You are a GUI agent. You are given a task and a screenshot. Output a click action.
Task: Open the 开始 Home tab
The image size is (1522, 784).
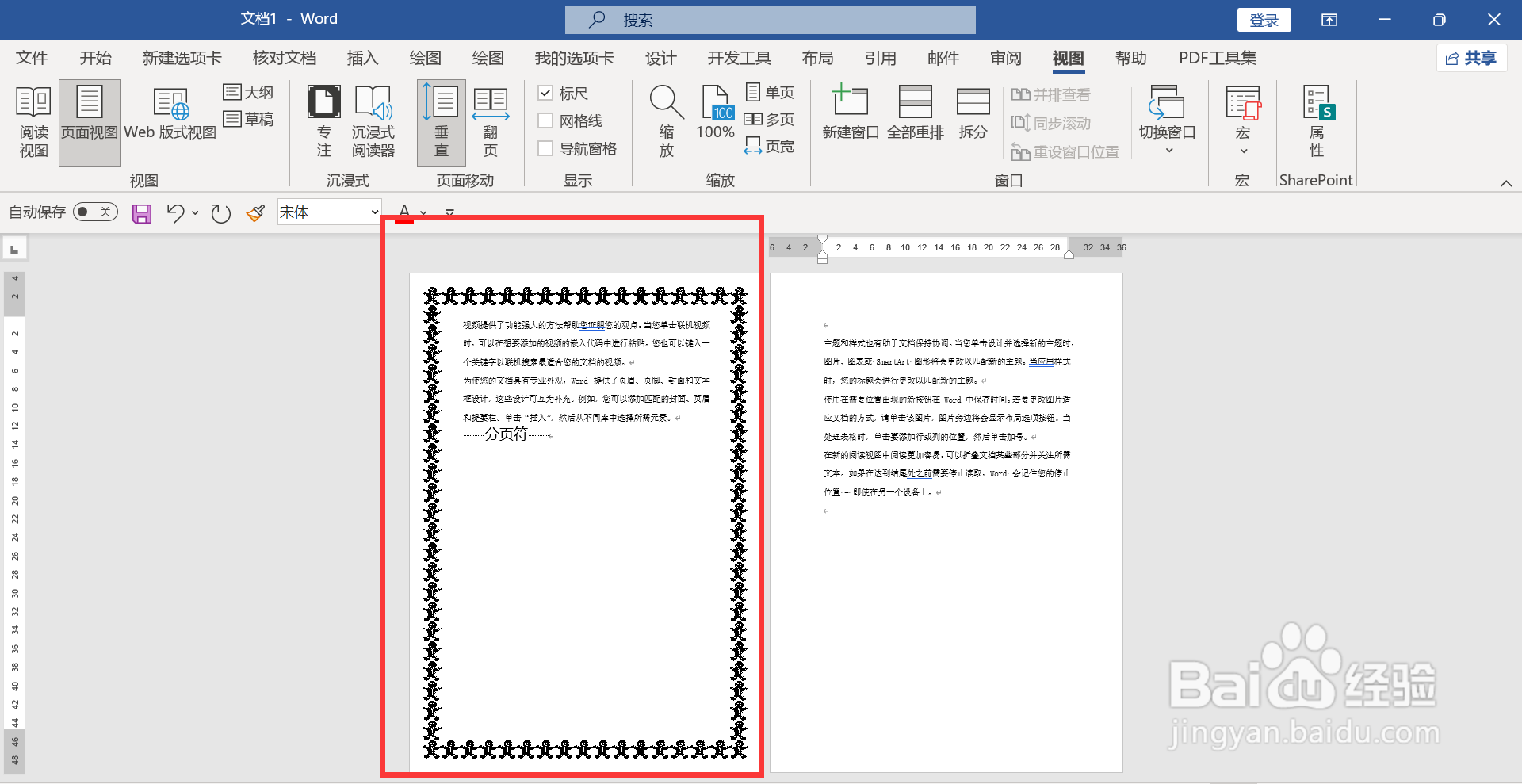point(95,58)
